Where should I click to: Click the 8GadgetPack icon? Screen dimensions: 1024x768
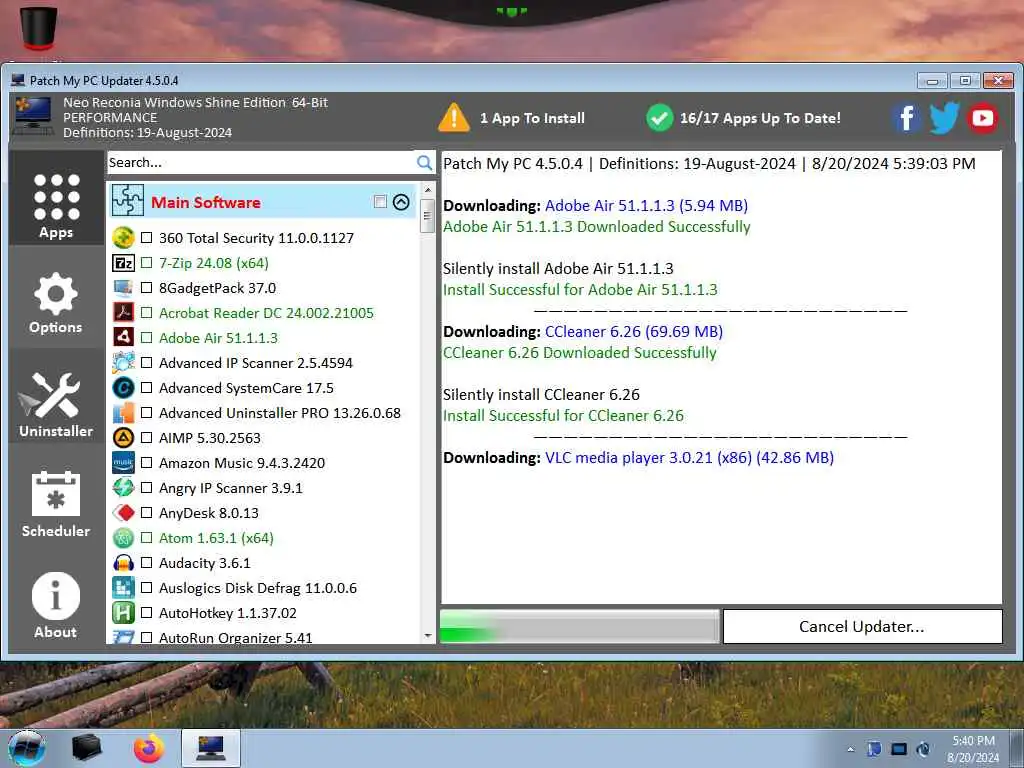123,288
